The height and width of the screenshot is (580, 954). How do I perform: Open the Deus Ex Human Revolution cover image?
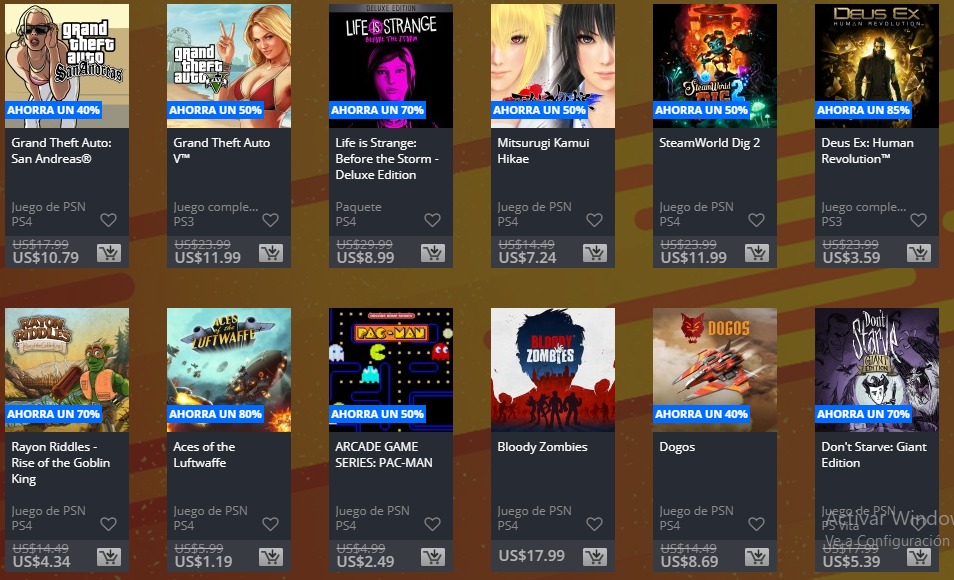[877, 66]
